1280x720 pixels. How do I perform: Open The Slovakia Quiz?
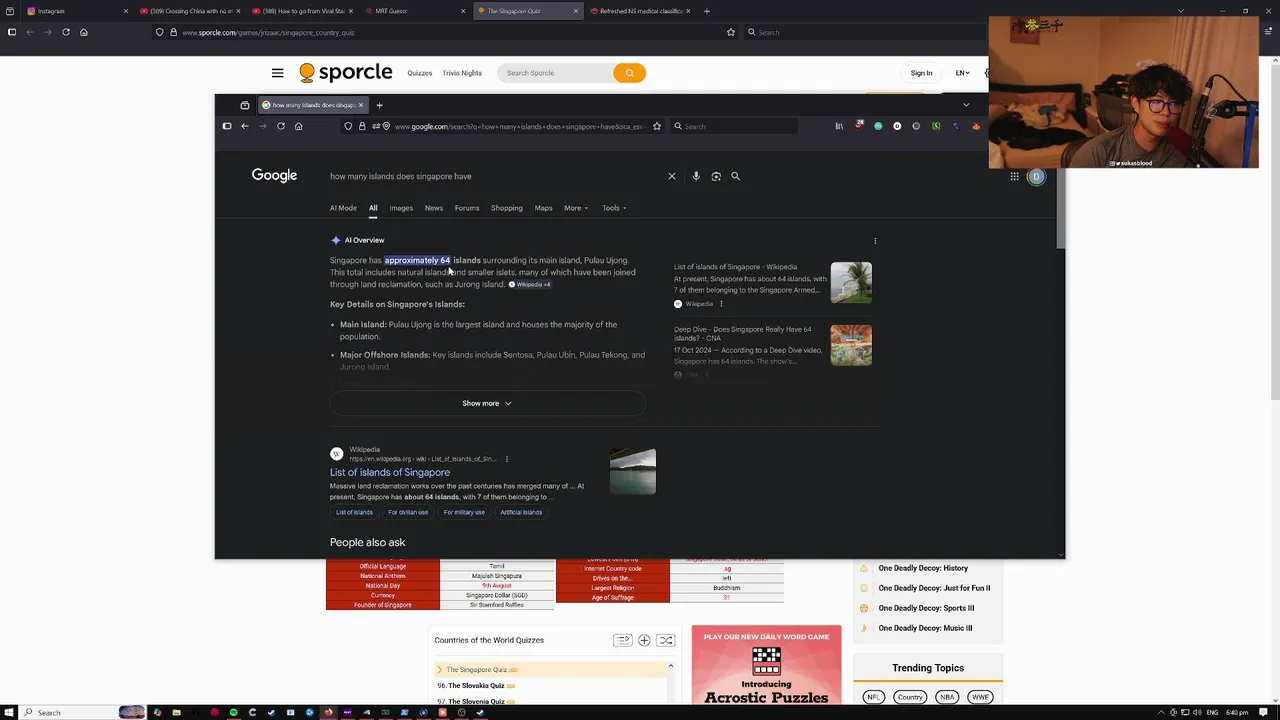[x=476, y=686]
